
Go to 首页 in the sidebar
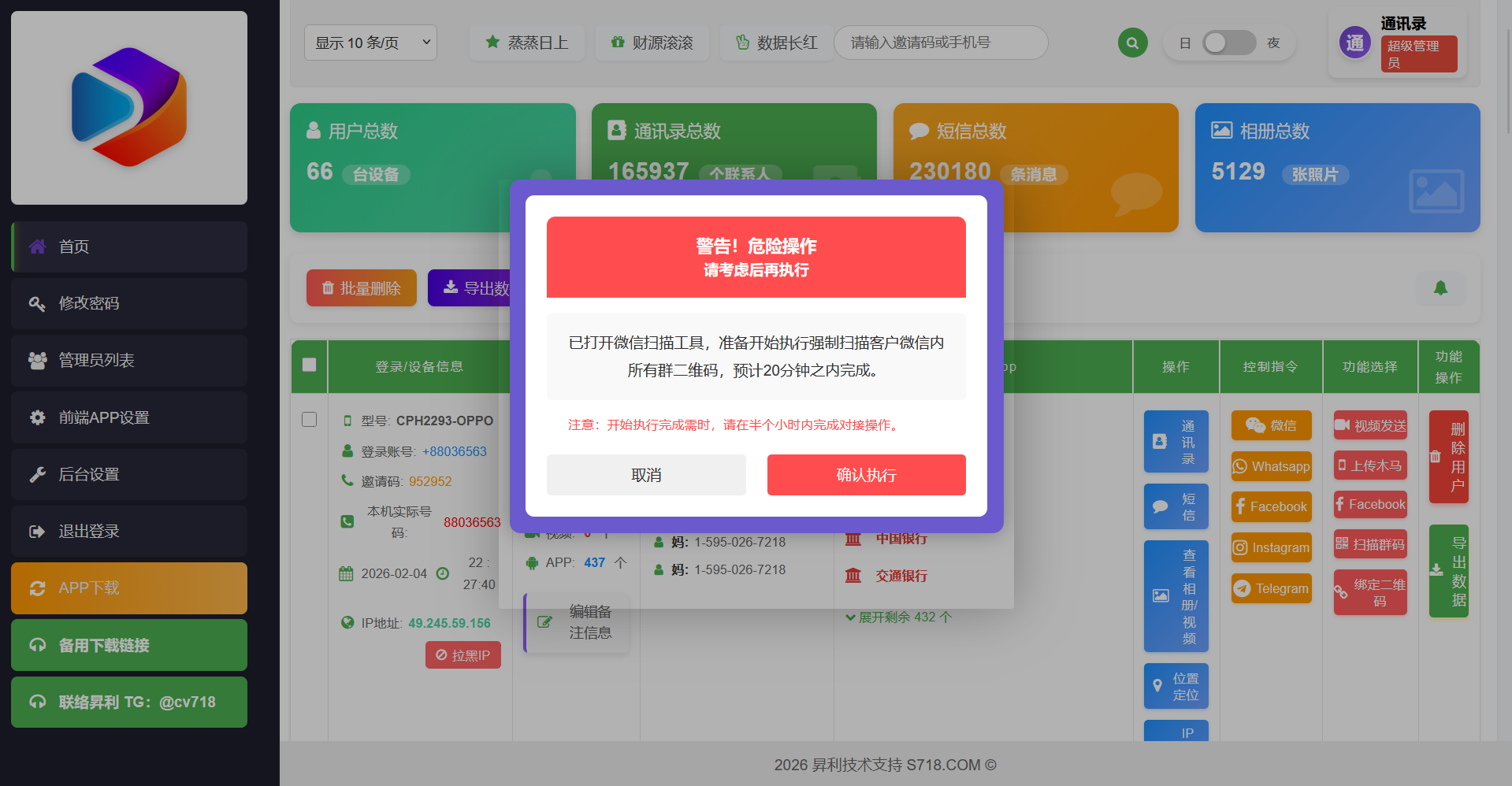129,247
